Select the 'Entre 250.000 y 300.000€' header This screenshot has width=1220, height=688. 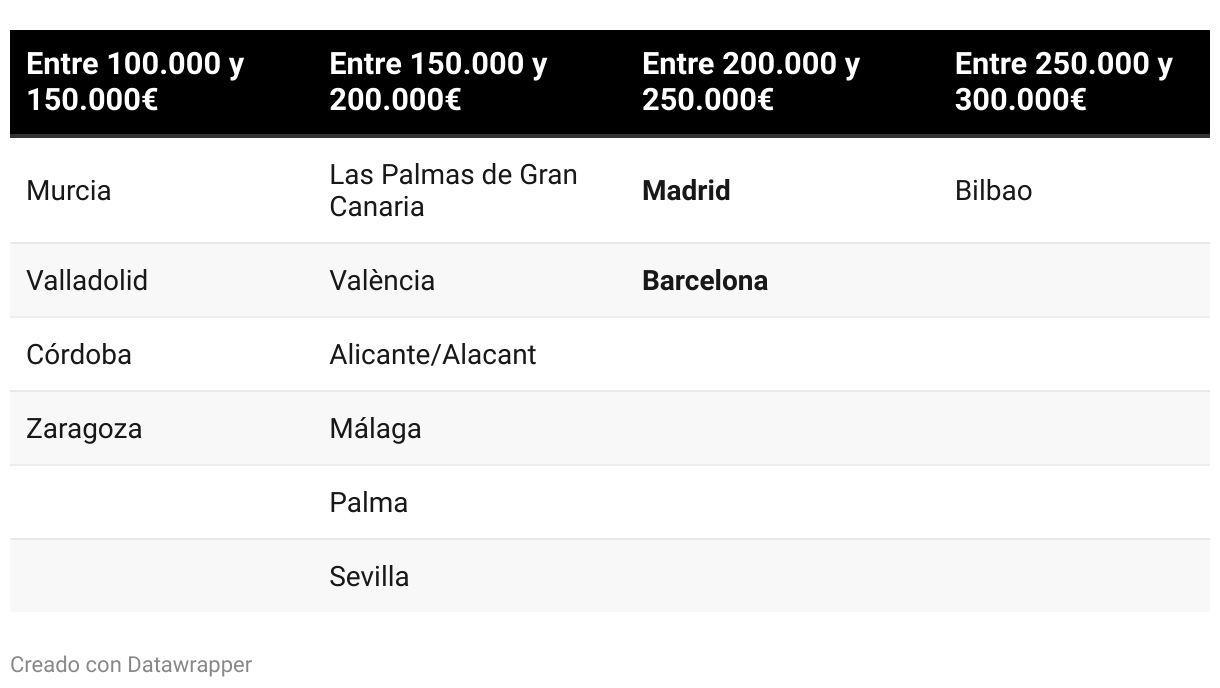click(1064, 82)
